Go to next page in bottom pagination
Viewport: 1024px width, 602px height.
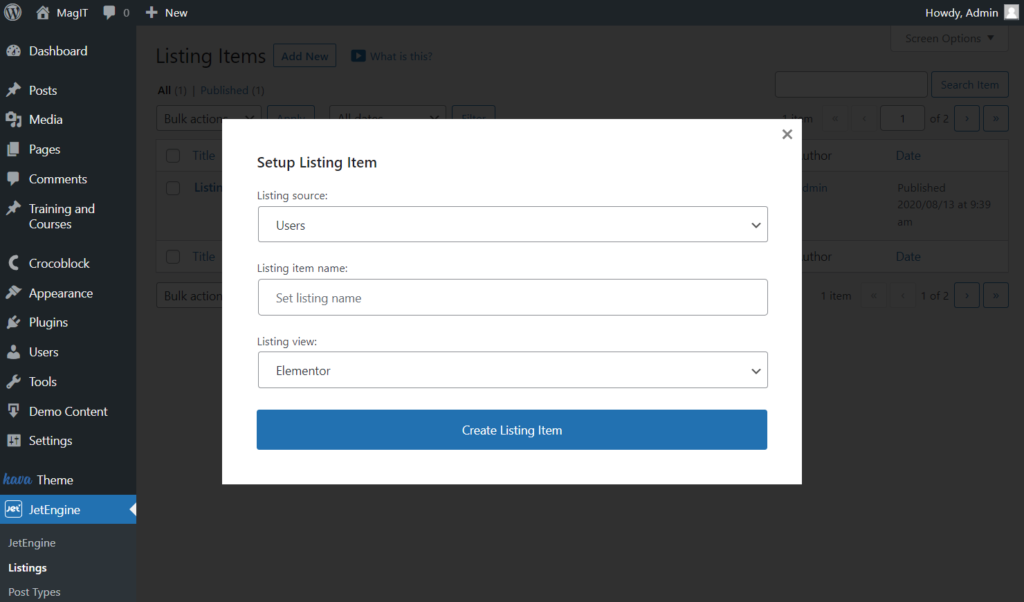[x=967, y=296]
